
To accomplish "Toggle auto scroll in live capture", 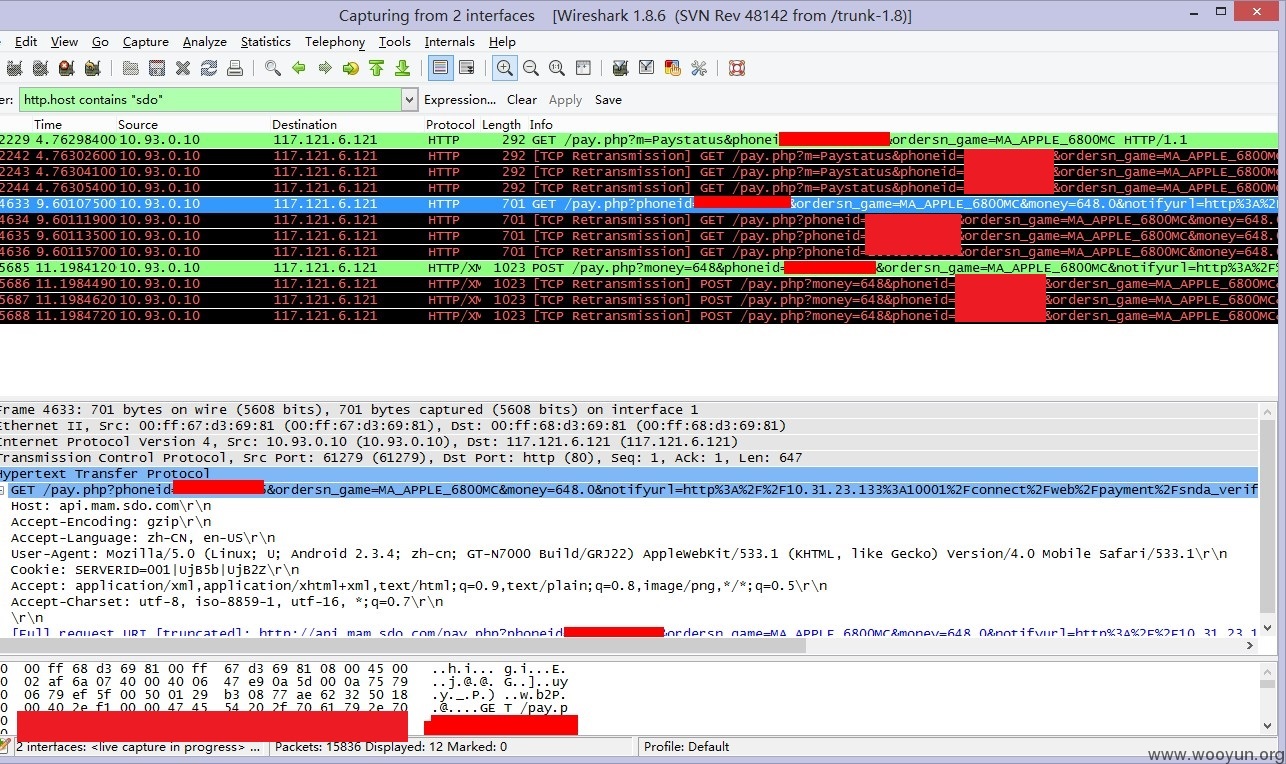I will click(466, 68).
